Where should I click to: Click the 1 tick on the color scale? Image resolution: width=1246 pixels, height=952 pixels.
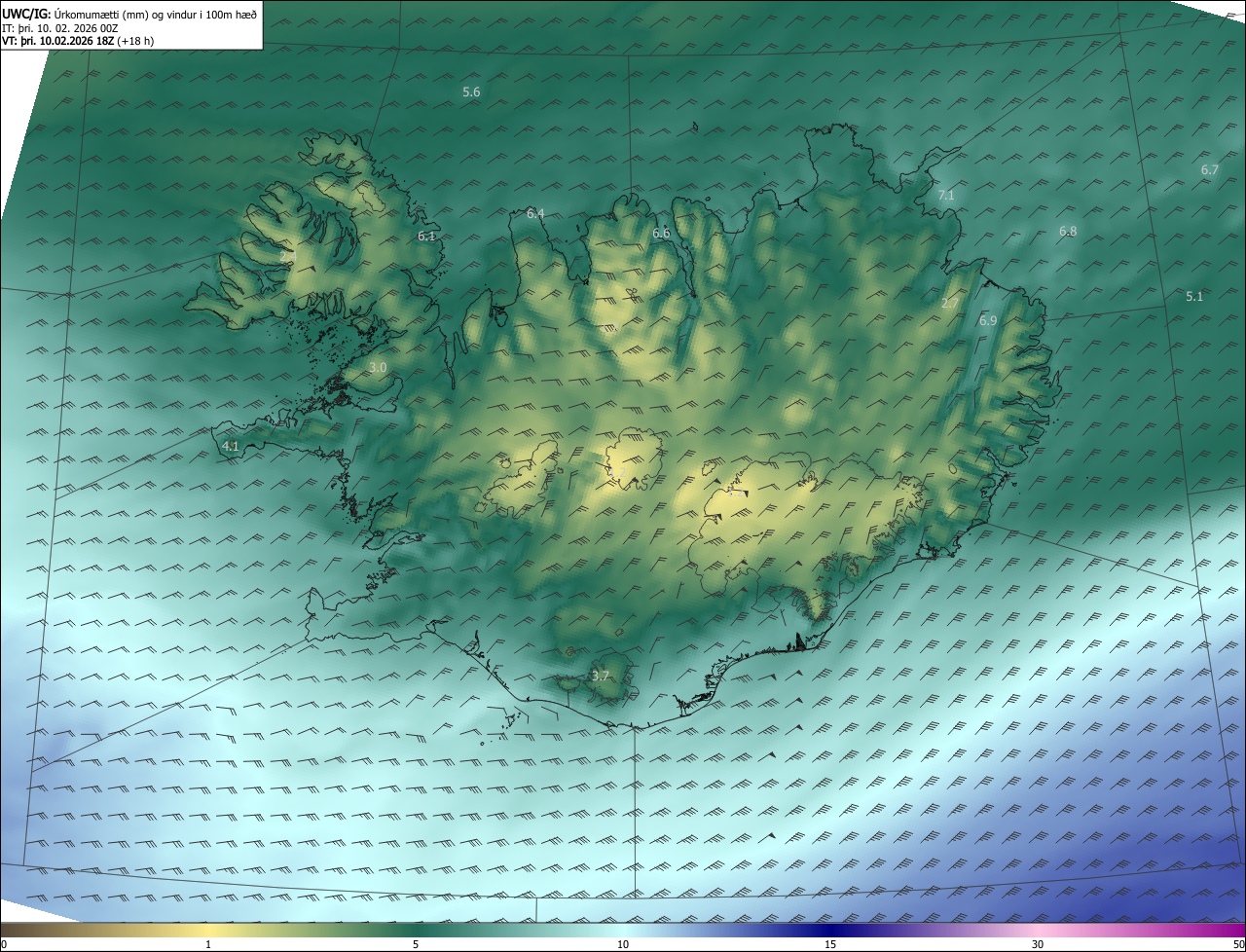tap(208, 944)
